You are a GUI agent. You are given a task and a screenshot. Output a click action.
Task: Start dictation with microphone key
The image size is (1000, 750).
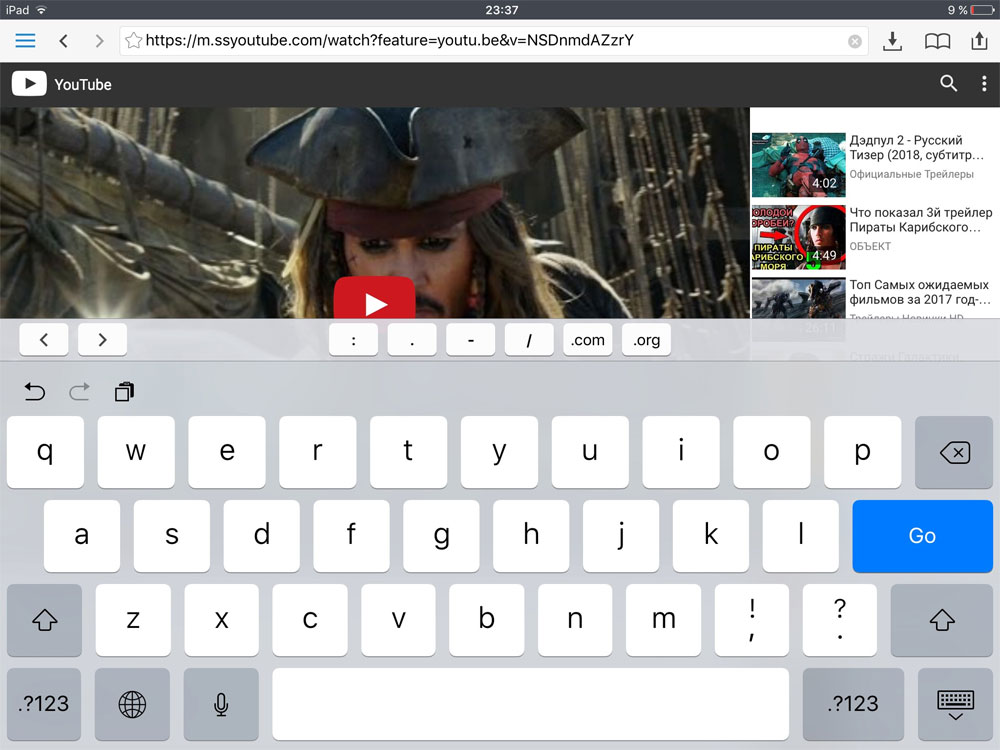pyautogui.click(x=221, y=704)
